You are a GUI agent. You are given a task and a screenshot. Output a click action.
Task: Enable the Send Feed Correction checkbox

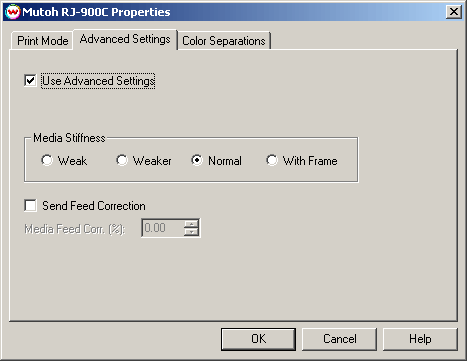(x=30, y=205)
